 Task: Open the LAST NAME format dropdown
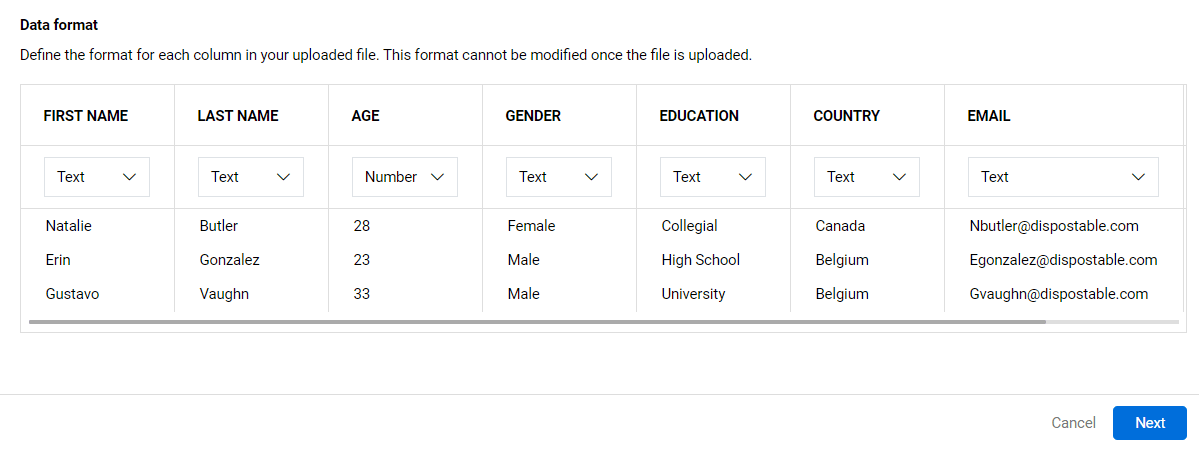click(x=251, y=177)
